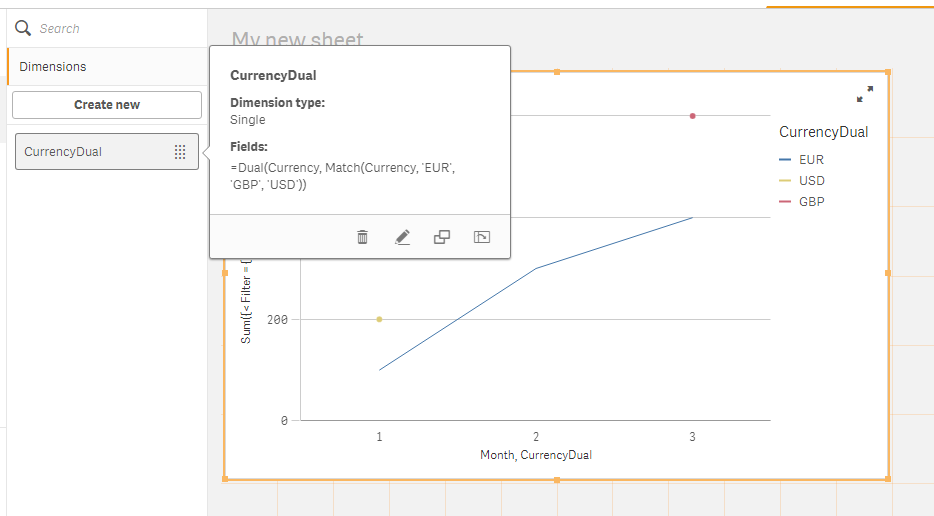
Task: Select the USD data point at month 1
Action: pos(379,319)
